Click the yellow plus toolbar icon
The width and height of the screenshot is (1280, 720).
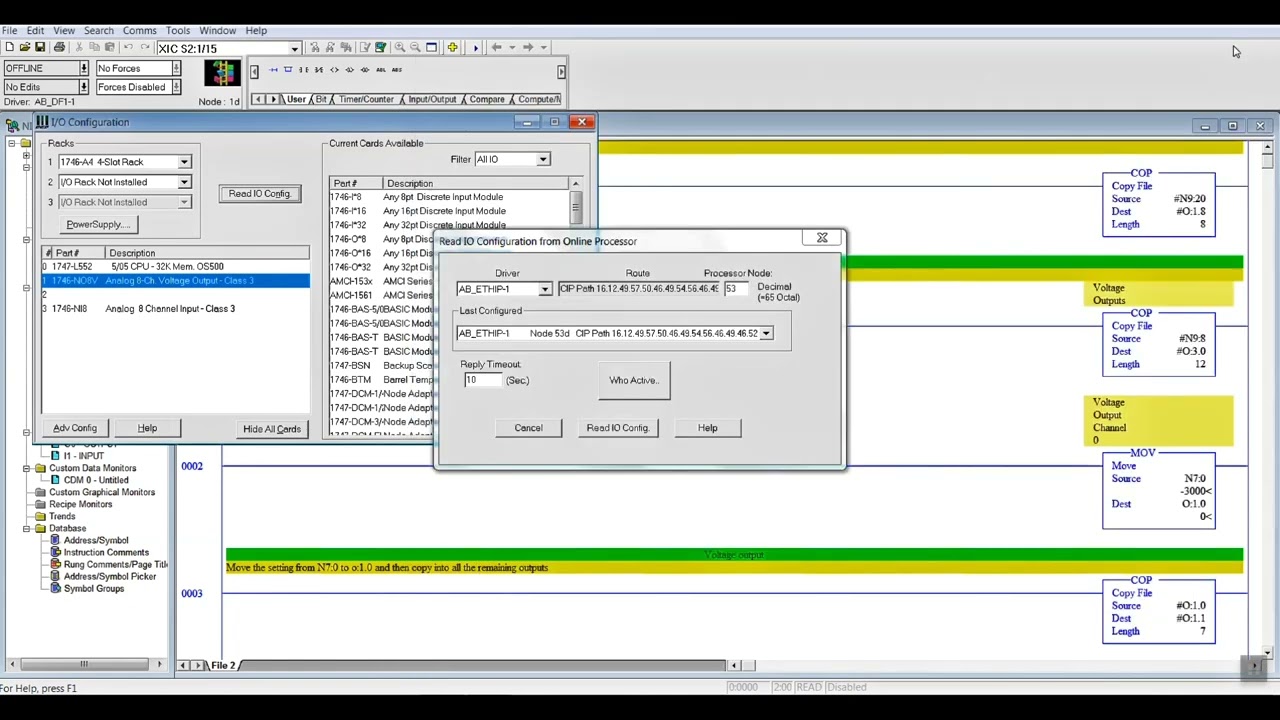[452, 47]
